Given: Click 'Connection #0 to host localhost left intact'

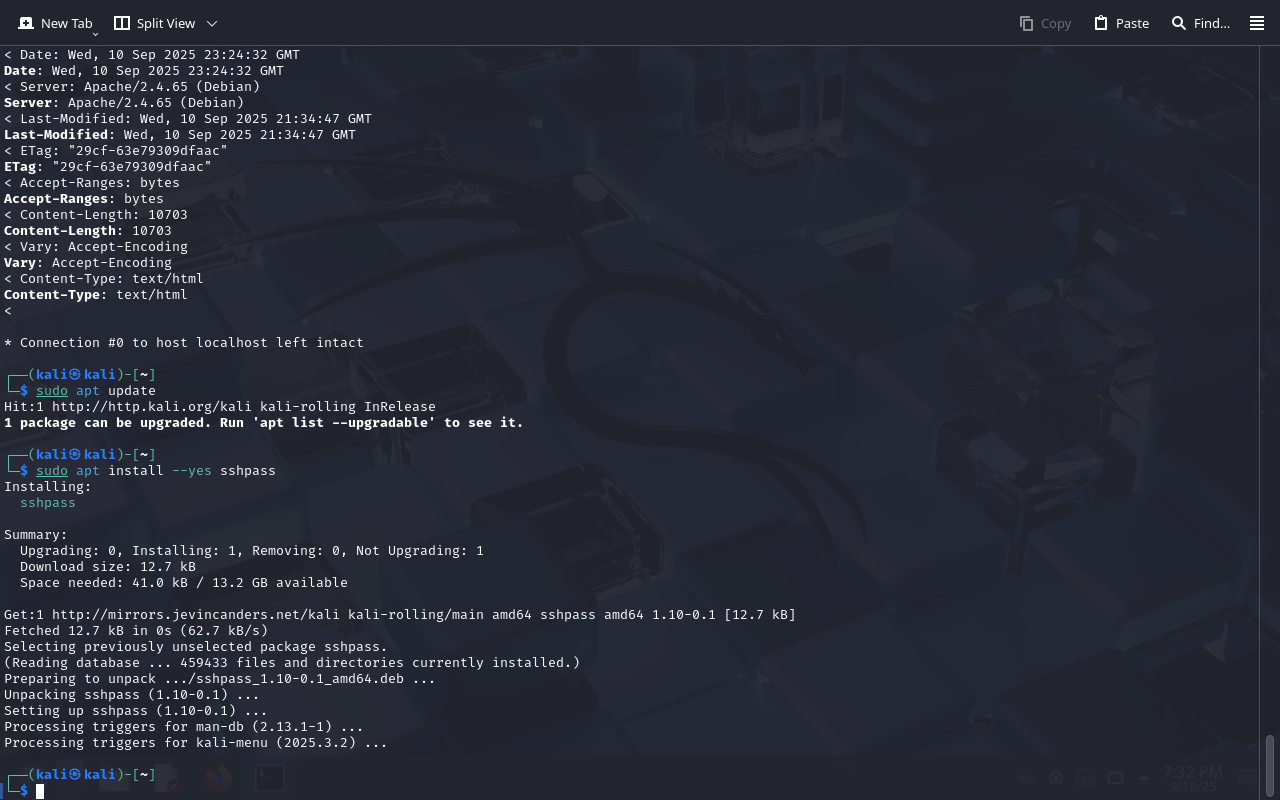Looking at the screenshot, I should tap(184, 343).
